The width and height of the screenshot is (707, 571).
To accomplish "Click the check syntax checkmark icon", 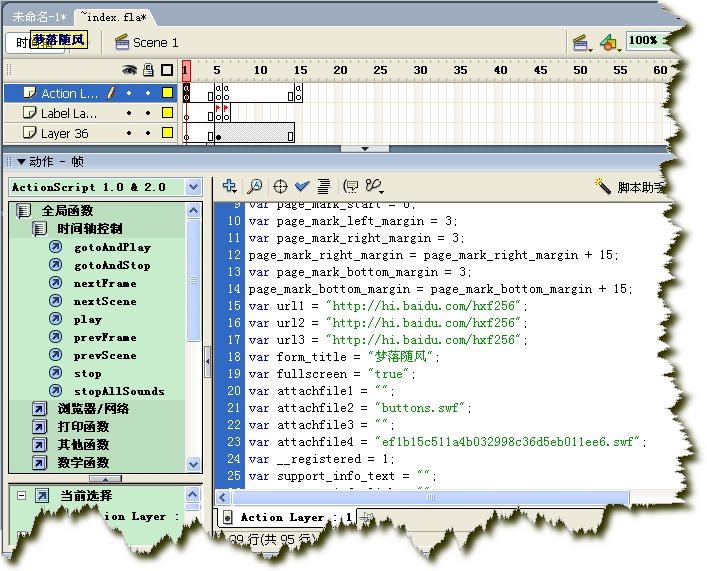I will [x=302, y=186].
